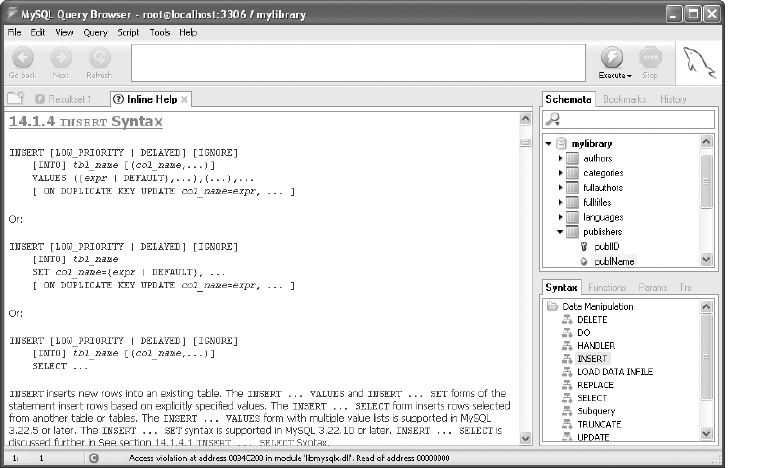Click the Stop button
The height and width of the screenshot is (468, 764).
point(650,63)
